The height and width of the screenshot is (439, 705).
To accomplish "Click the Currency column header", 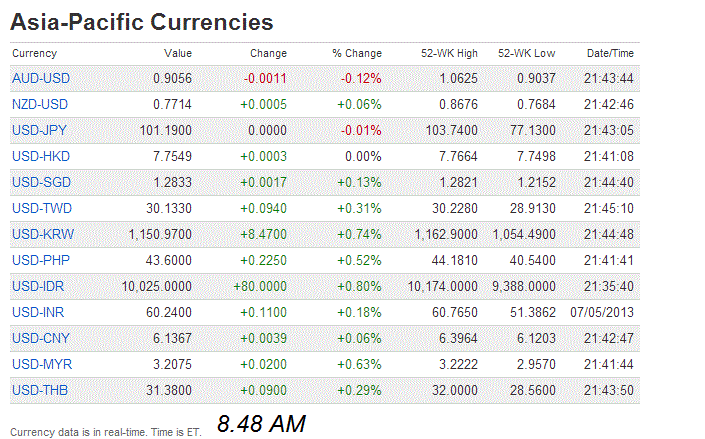I will [x=35, y=53].
